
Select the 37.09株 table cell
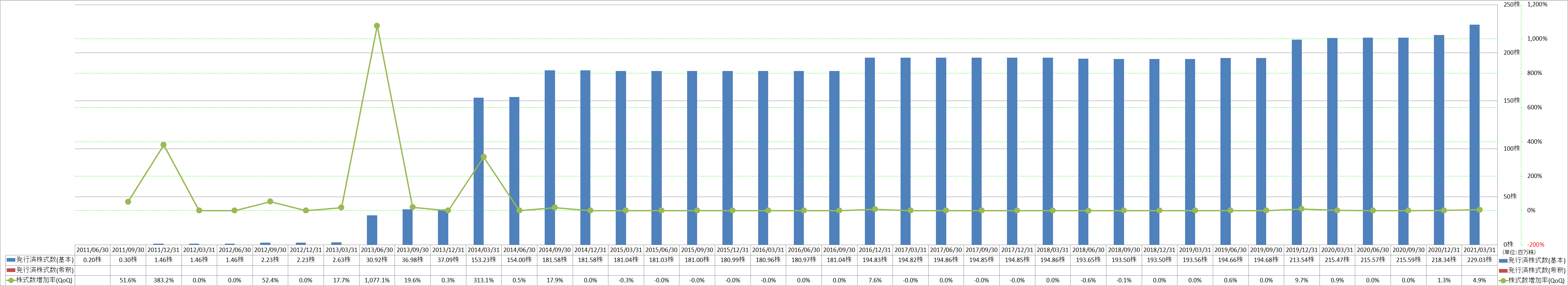click(x=448, y=260)
